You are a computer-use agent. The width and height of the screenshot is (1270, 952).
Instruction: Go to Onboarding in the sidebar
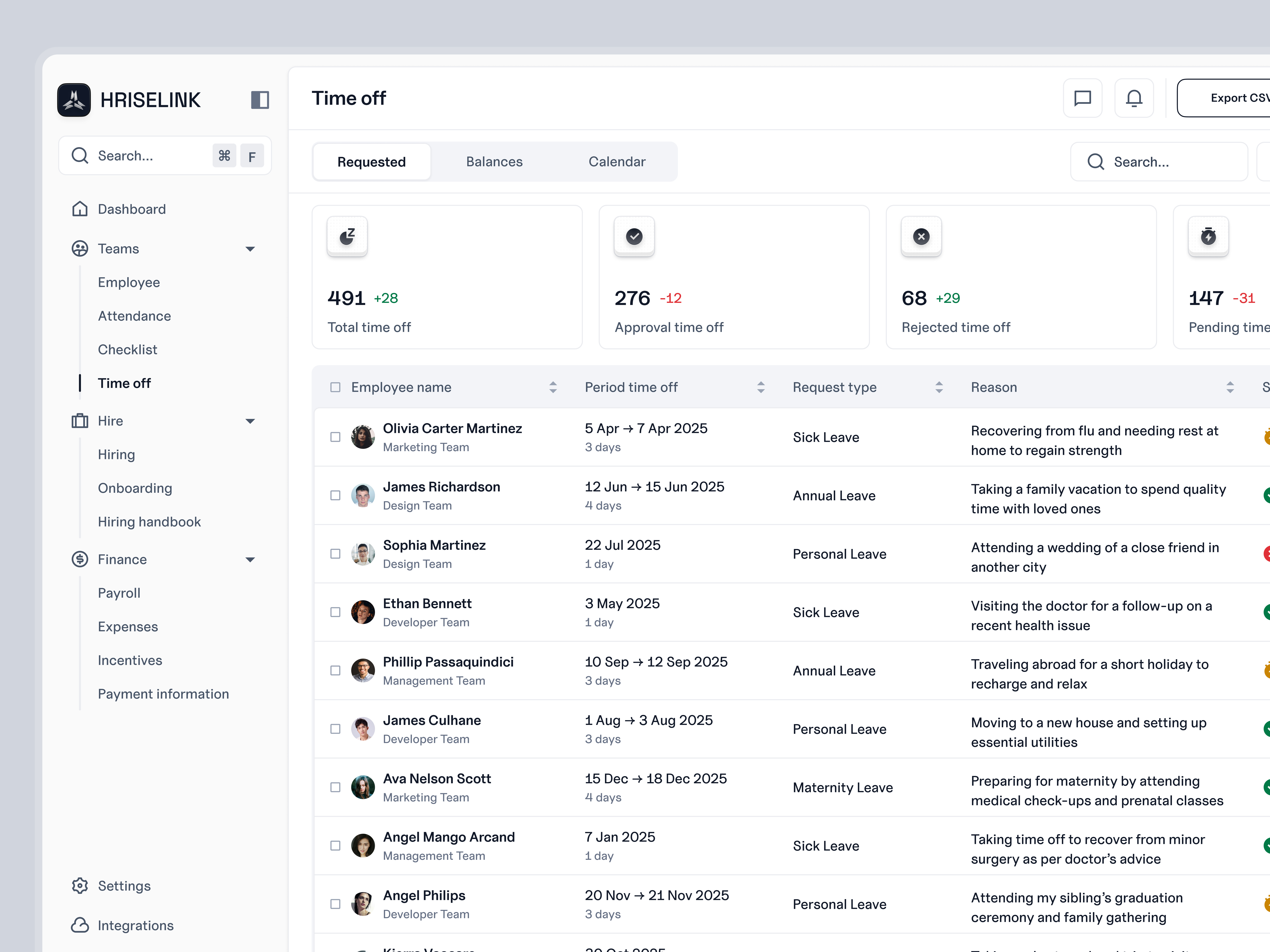[135, 488]
